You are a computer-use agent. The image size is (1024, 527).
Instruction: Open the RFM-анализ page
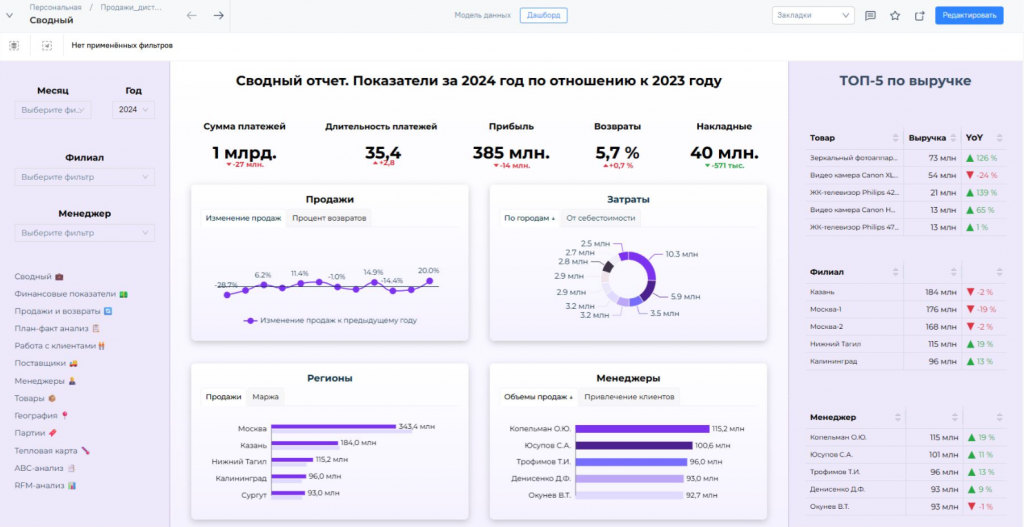pyautogui.click(x=45, y=486)
